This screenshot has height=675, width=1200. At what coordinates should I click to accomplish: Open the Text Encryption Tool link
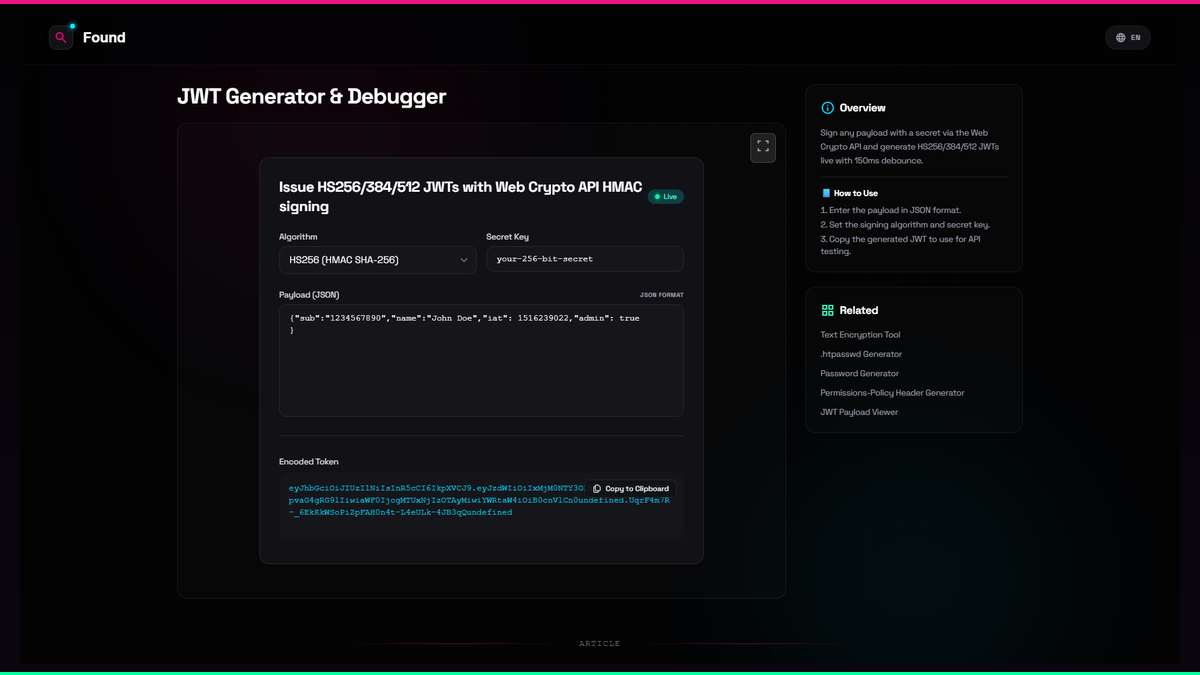(x=860, y=335)
